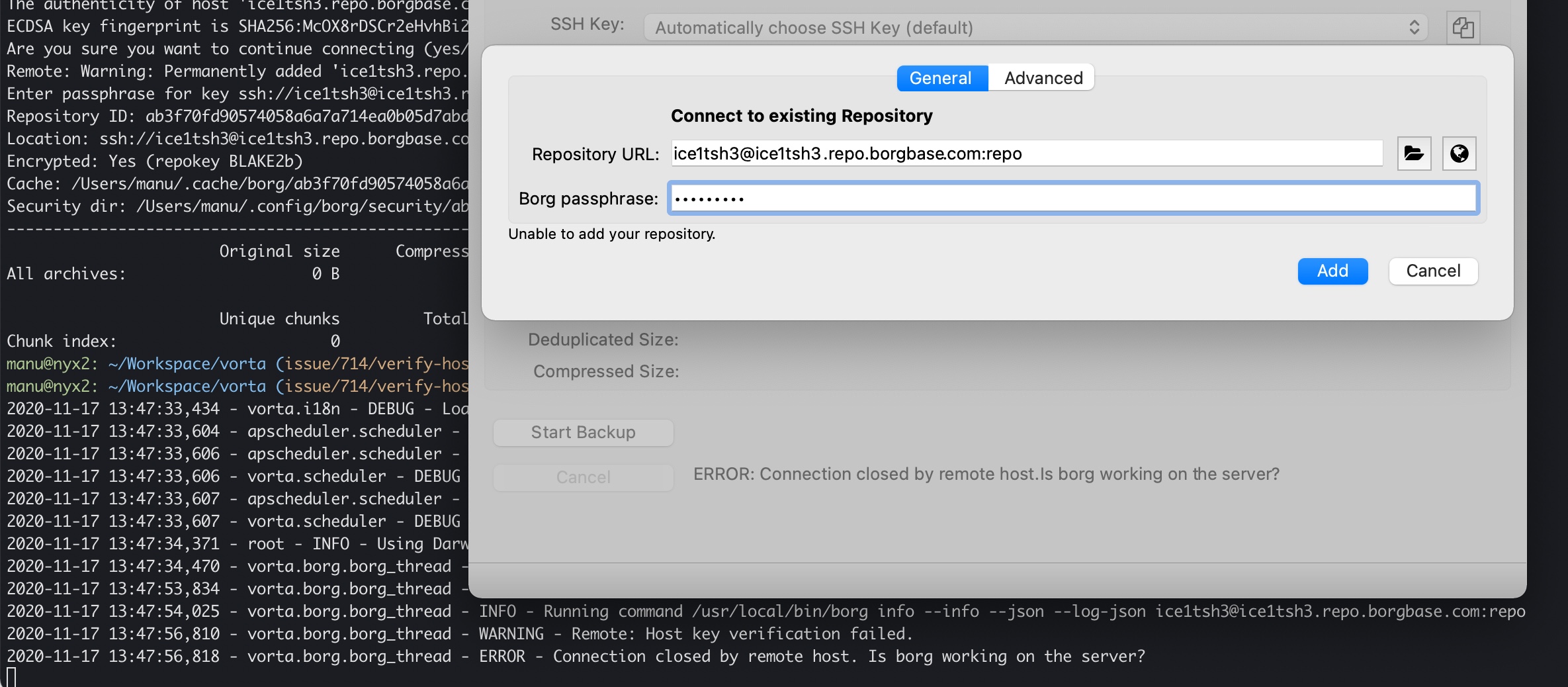Click the 'Security dir:' line in the terminal
The image size is (1568, 687).
(238, 206)
